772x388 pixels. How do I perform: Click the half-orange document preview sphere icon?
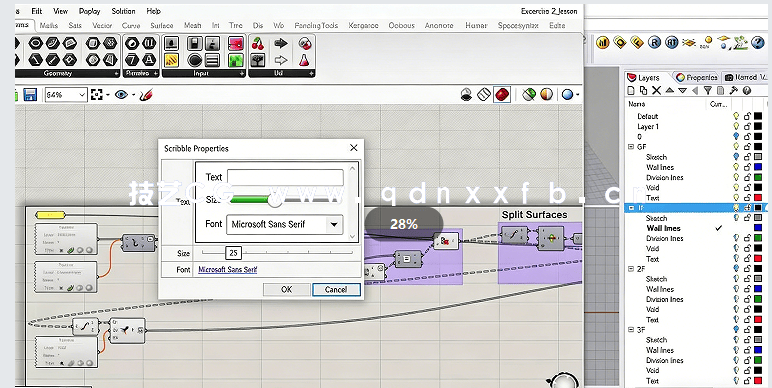(x=547, y=94)
